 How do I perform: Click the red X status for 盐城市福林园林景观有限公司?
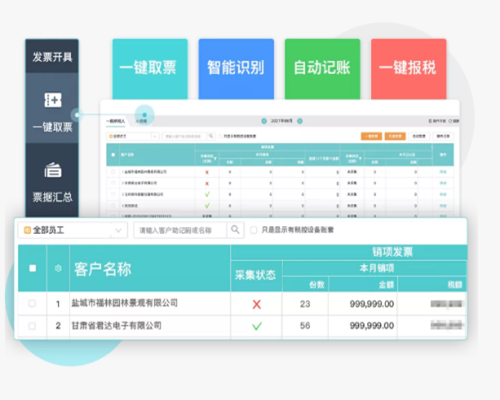[256, 304]
